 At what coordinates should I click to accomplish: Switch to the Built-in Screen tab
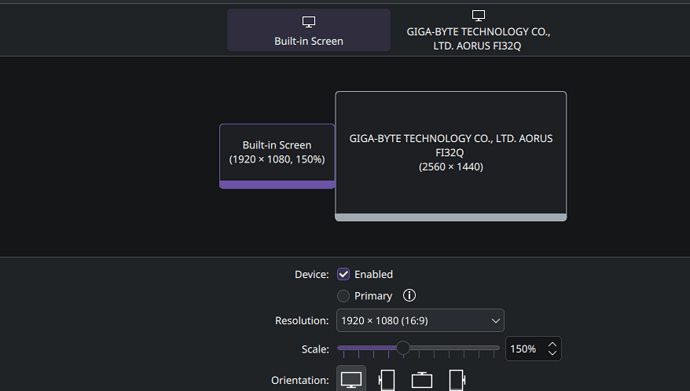coord(308,30)
